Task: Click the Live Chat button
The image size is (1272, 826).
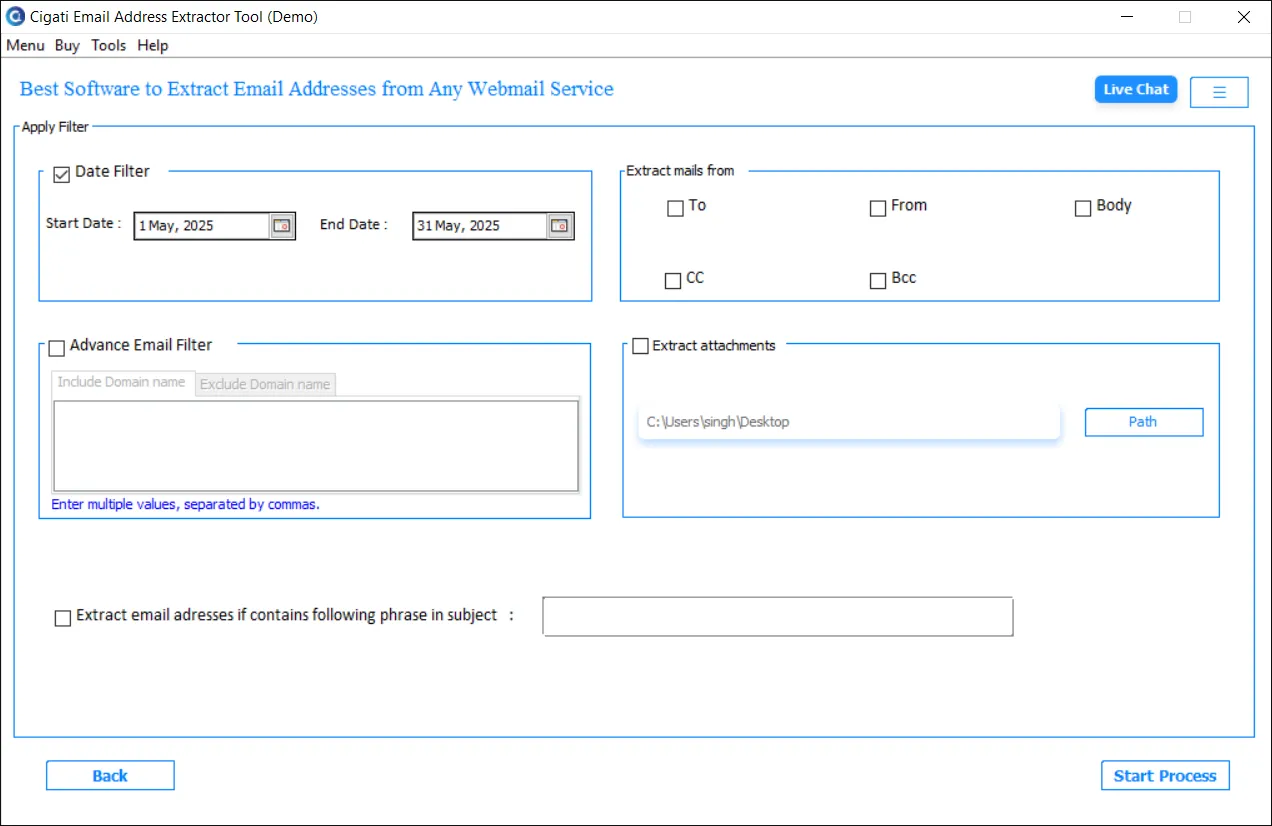Action: (x=1136, y=89)
